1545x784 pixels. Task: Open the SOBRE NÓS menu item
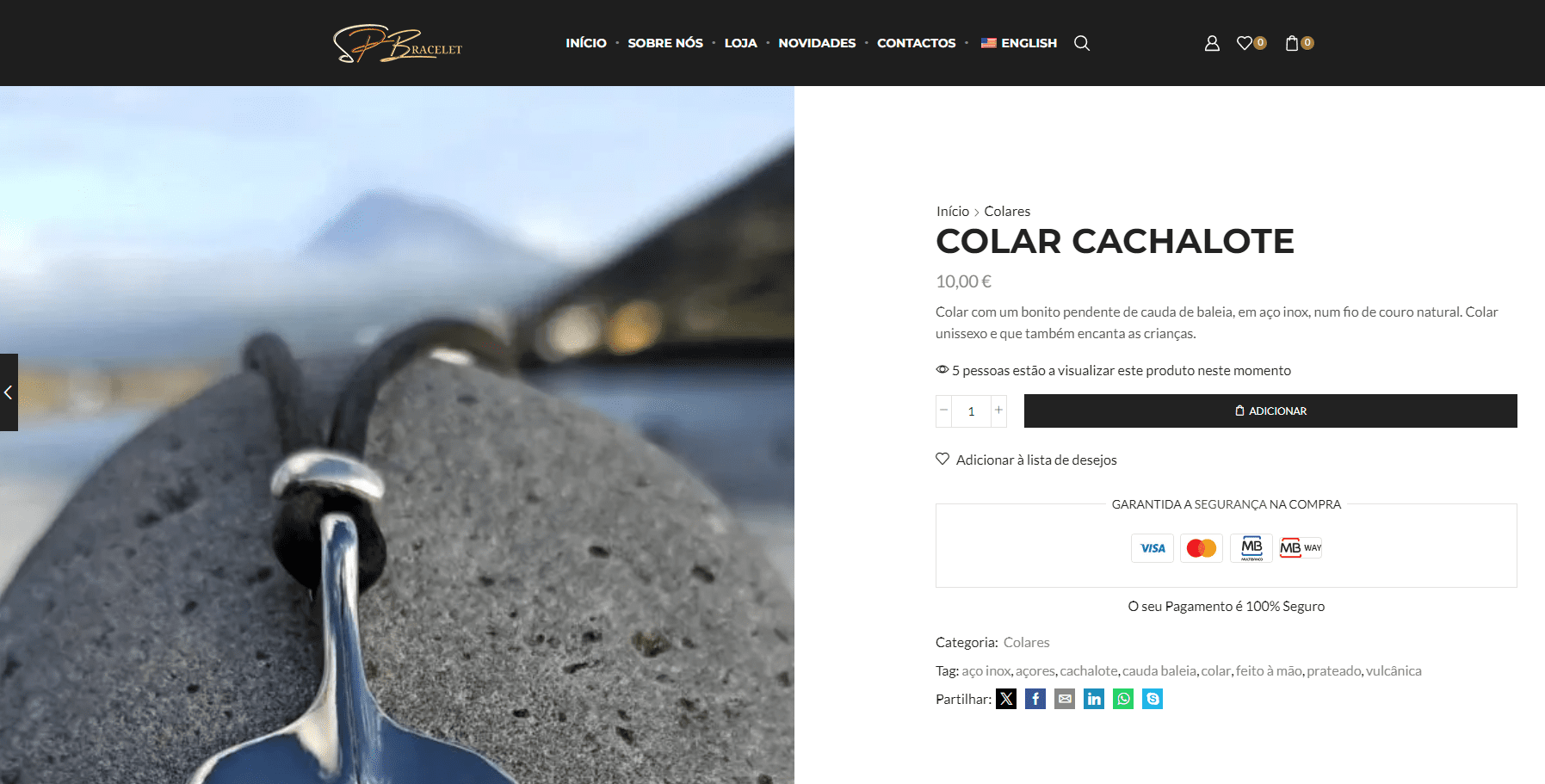(x=665, y=43)
